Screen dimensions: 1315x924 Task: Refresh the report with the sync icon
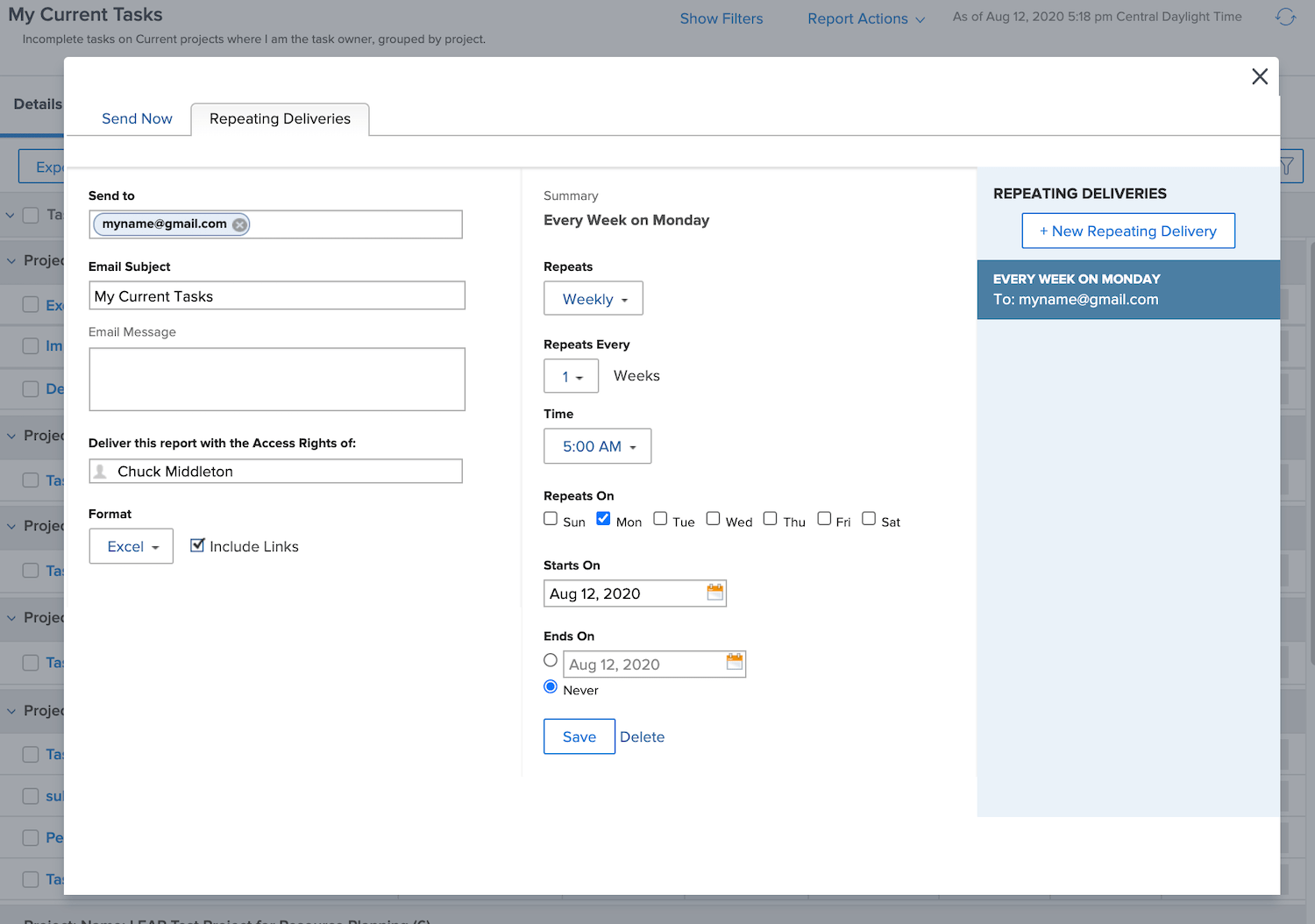(1285, 17)
